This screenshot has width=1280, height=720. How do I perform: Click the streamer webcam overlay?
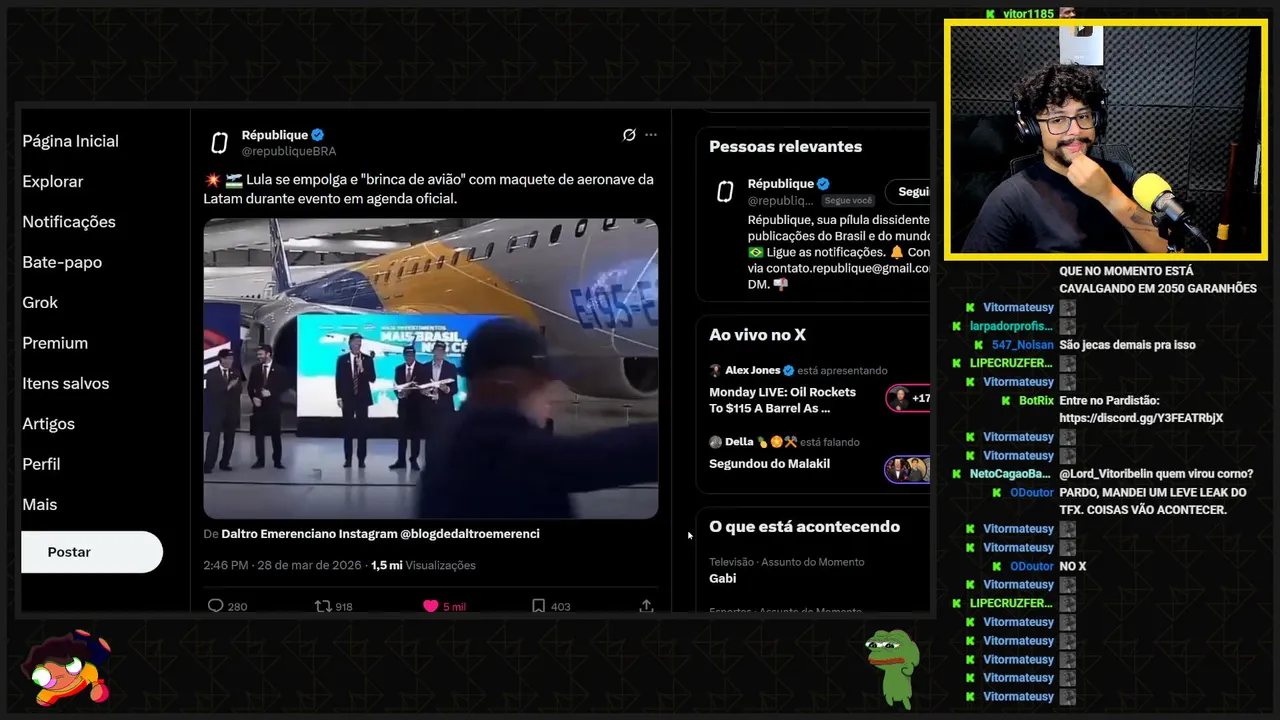[x=1106, y=139]
